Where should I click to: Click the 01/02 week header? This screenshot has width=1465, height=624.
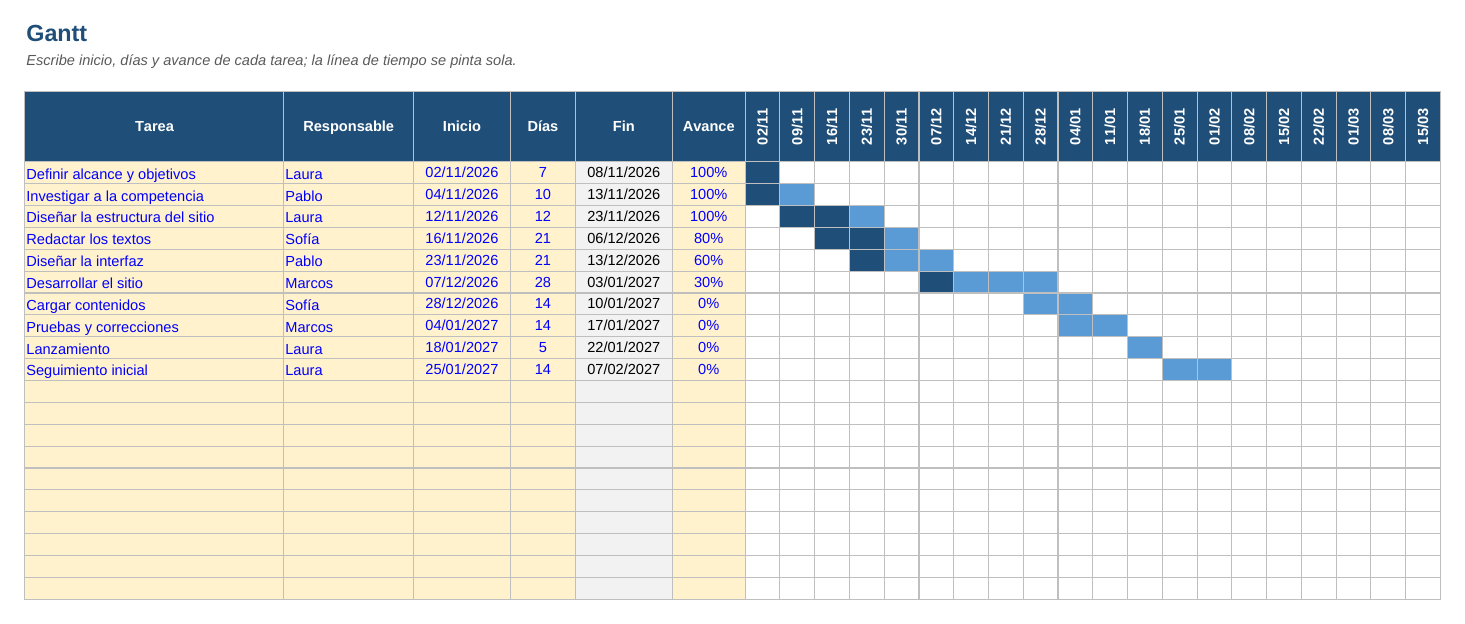[1214, 126]
